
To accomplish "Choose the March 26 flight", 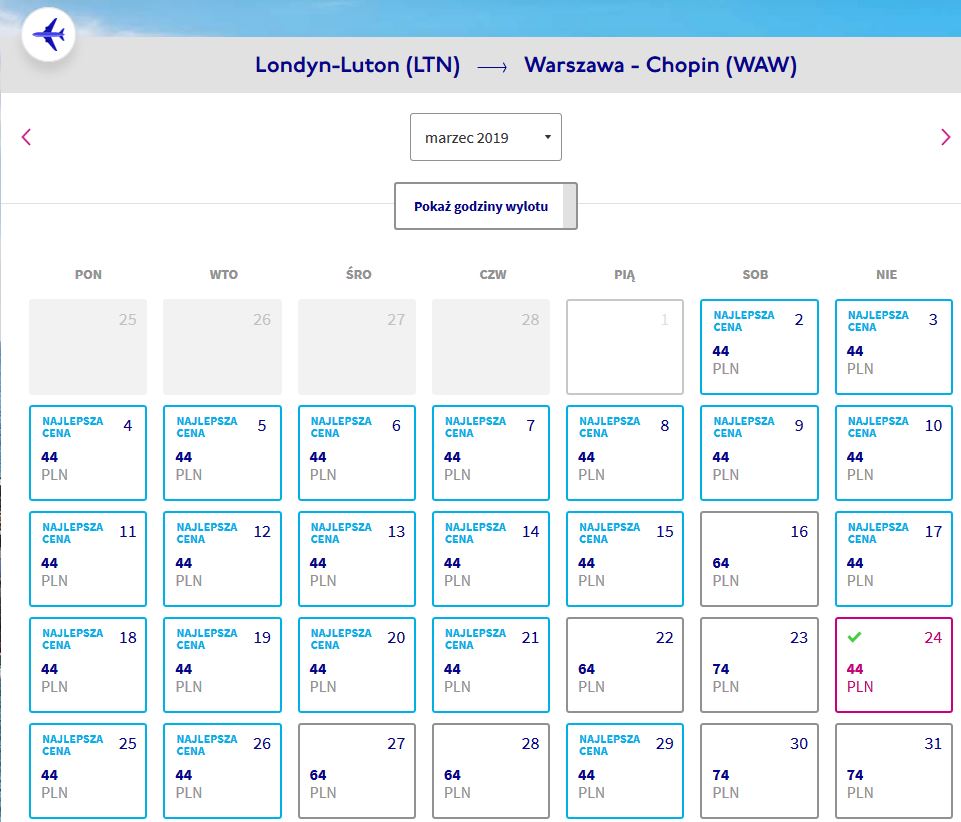I will (x=222, y=771).
